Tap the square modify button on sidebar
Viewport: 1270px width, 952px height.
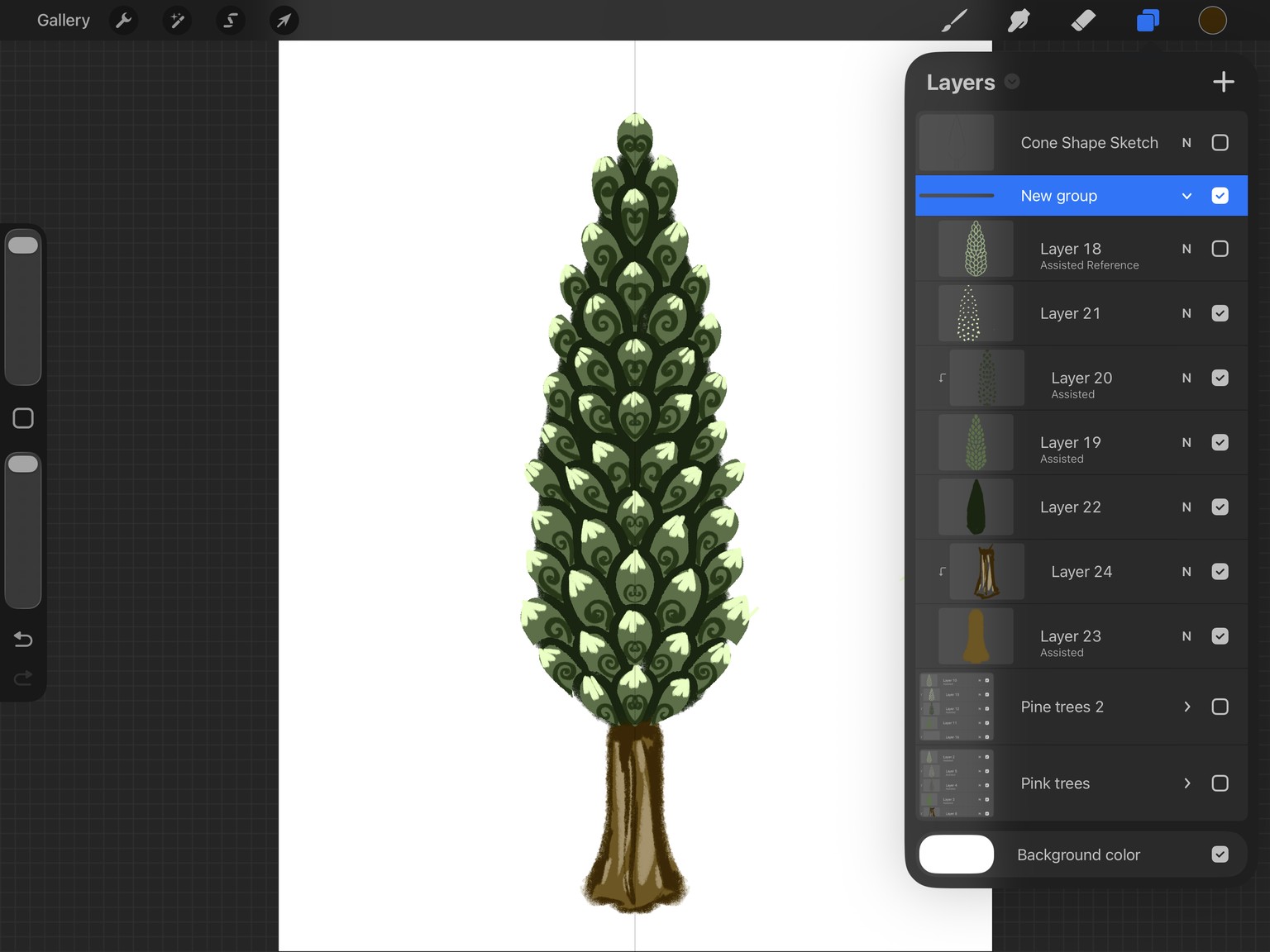pyautogui.click(x=23, y=418)
